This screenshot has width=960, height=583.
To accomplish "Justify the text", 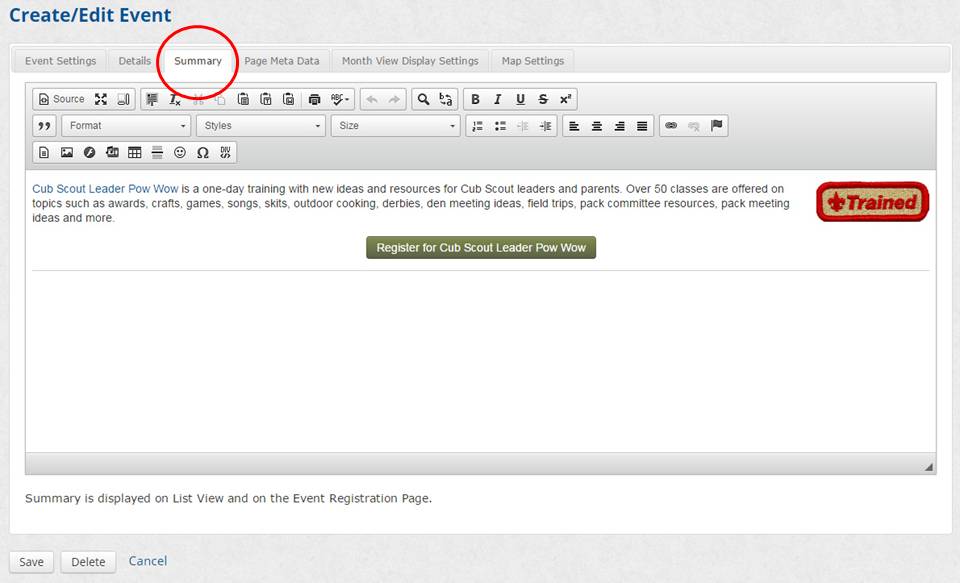I will pos(642,126).
